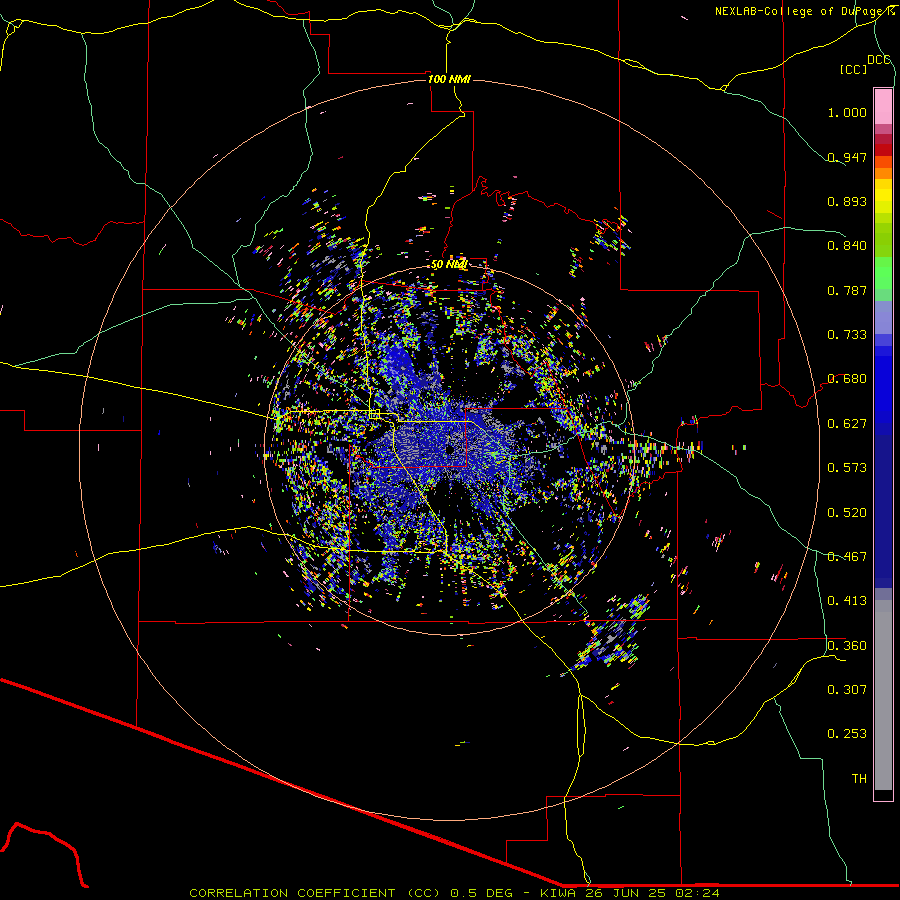Select the 0.573 color scale value
The height and width of the screenshot is (900, 900).
847,468
